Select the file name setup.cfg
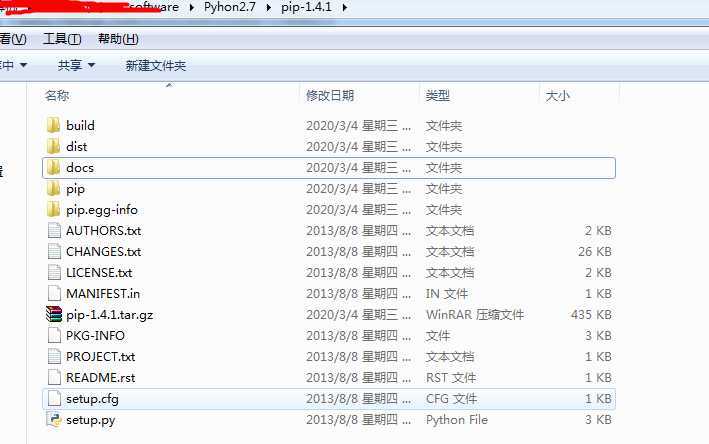 pos(92,399)
